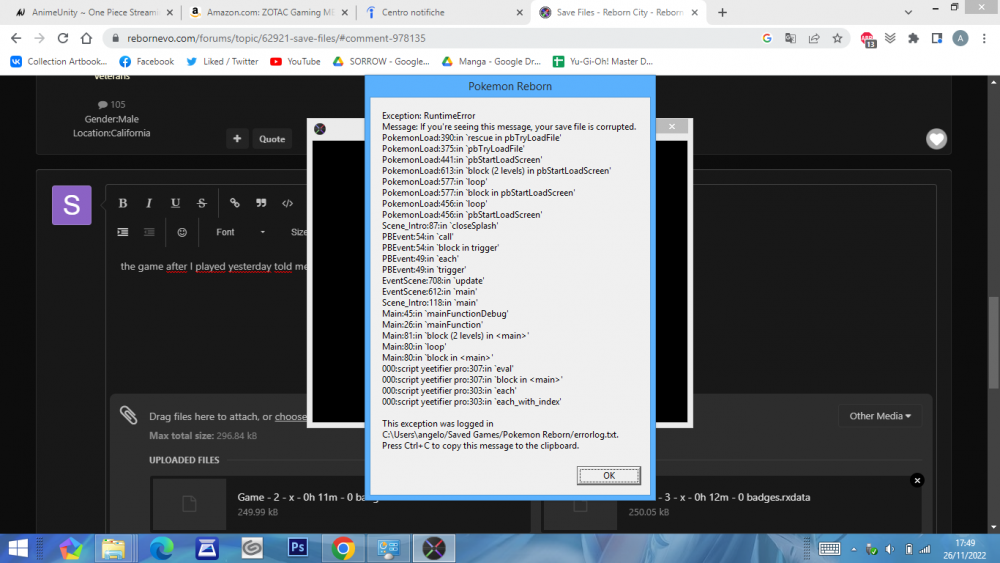Image resolution: width=1000 pixels, height=563 pixels.
Task: Click the page vertical scrollbar
Action: point(994,341)
